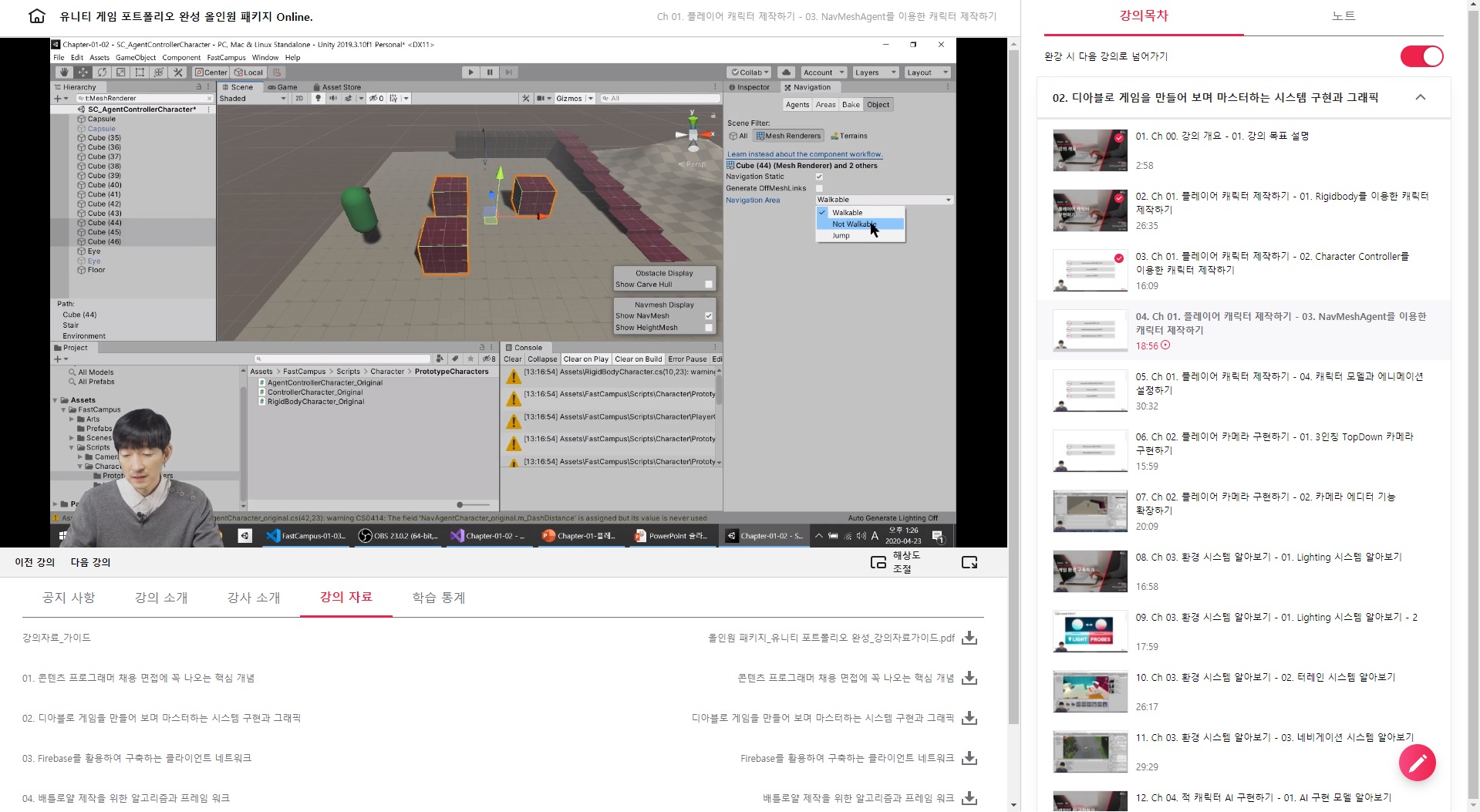Open lecture 05 캐릭터 모델과 애니메이션 thumbnail
Screen dimensions: 1480x812
click(1091, 391)
